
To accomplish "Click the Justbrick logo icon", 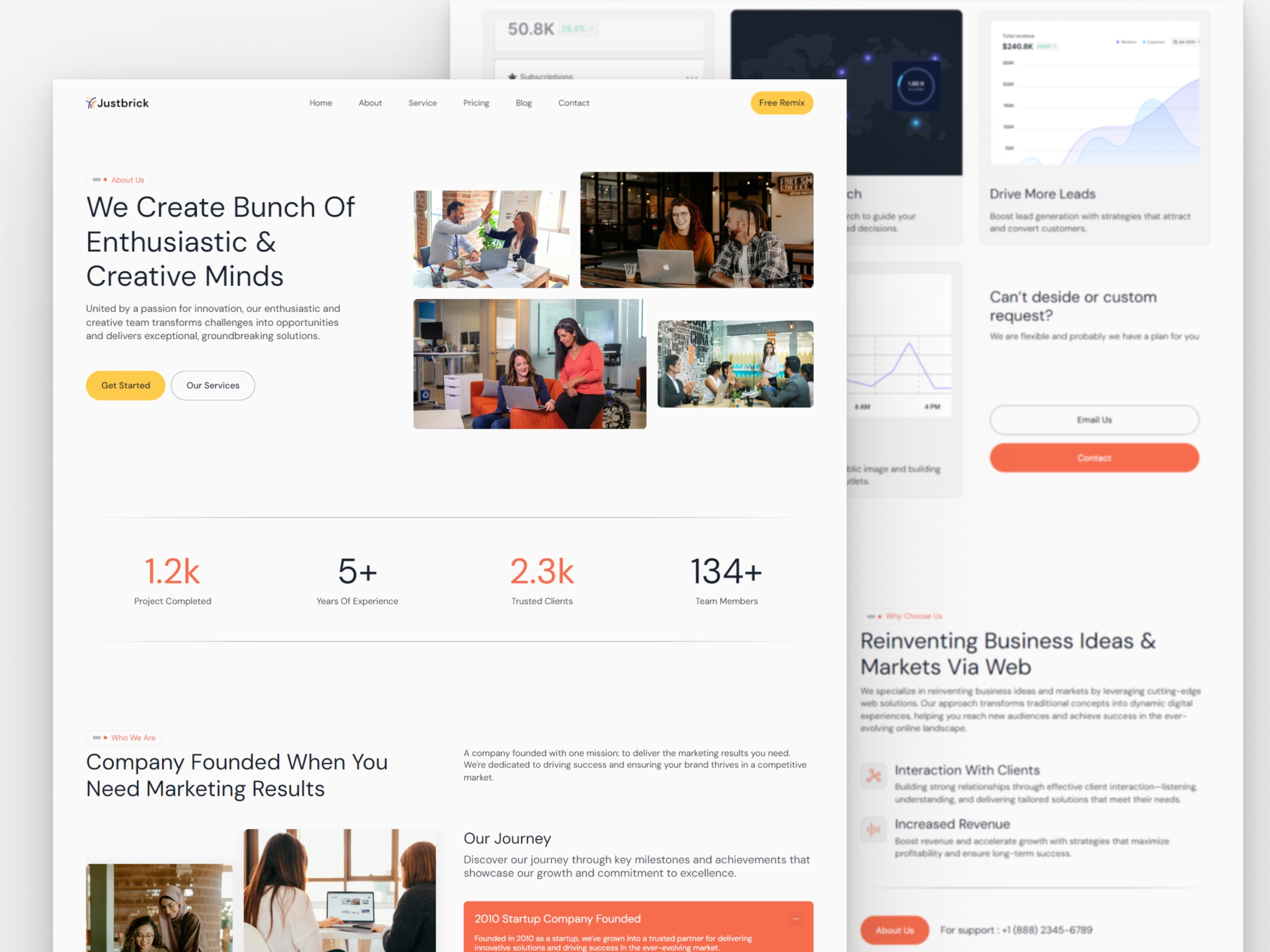I will click(91, 103).
